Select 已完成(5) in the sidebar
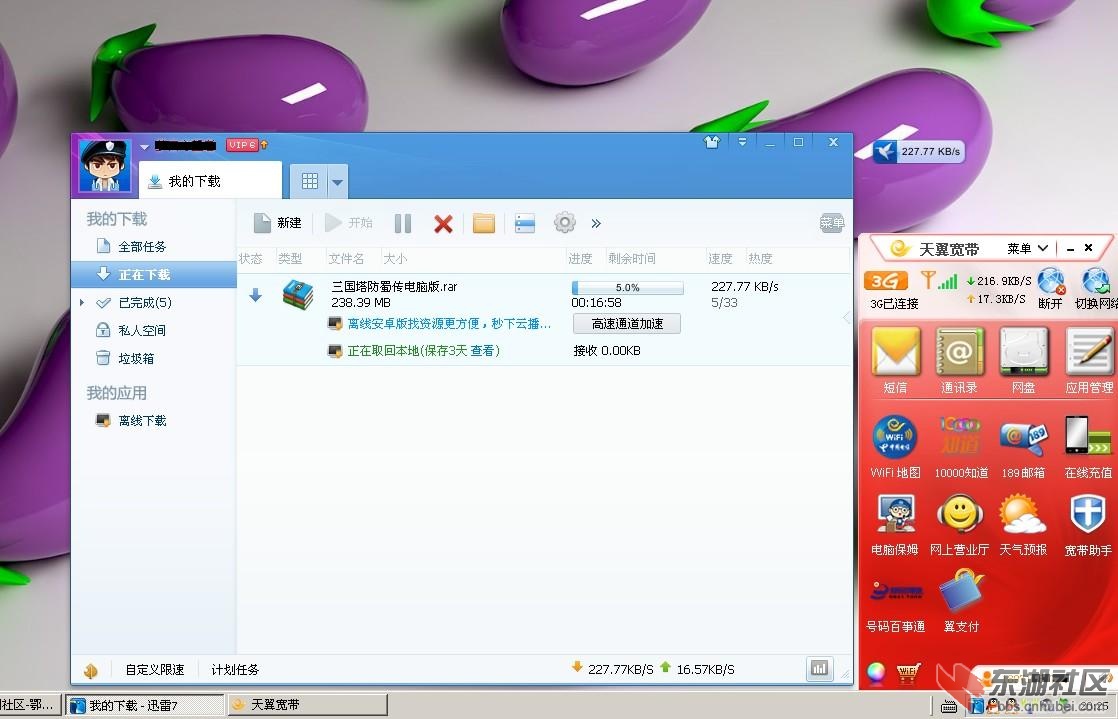 coord(145,302)
